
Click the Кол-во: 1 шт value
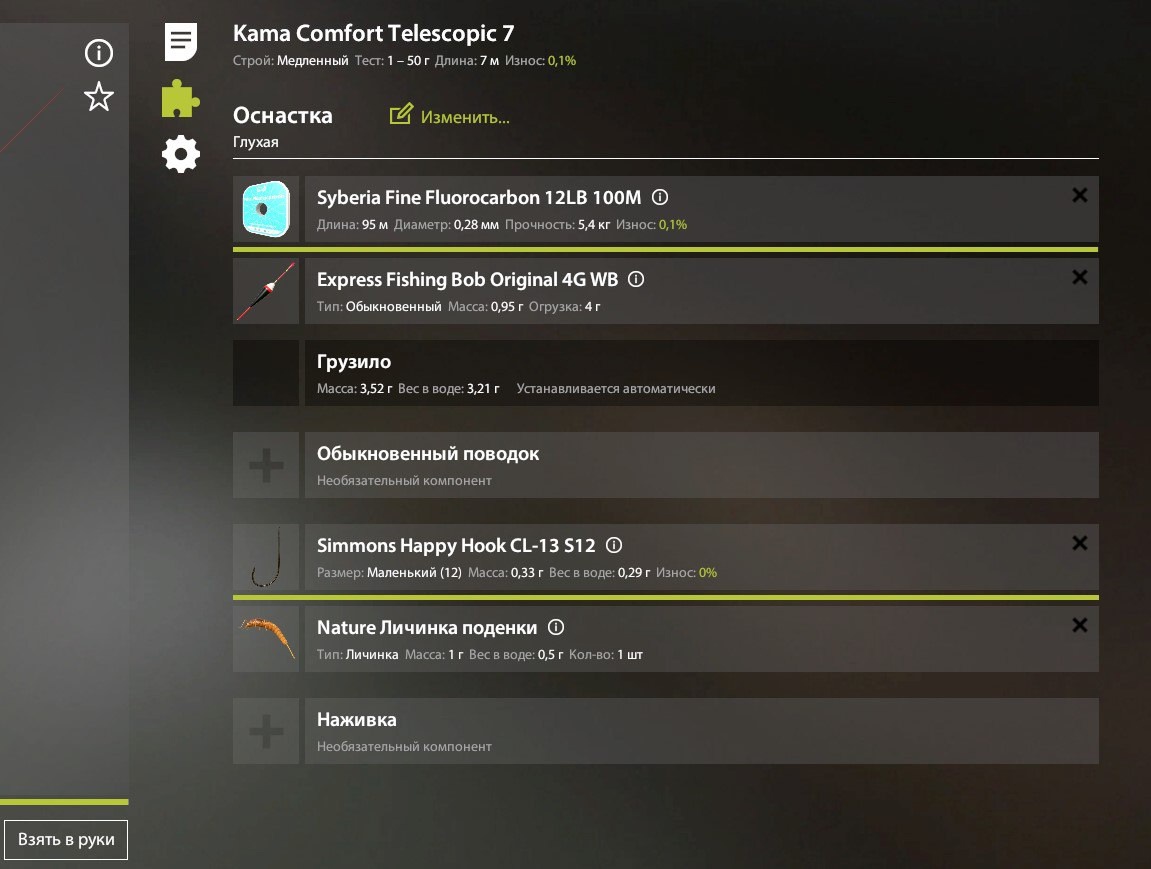tap(606, 655)
